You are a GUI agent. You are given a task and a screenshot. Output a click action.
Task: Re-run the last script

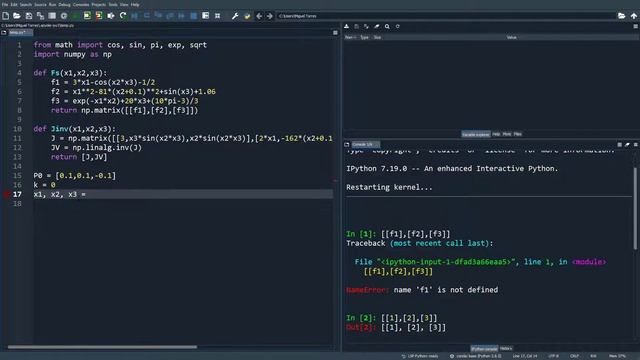(123, 16)
